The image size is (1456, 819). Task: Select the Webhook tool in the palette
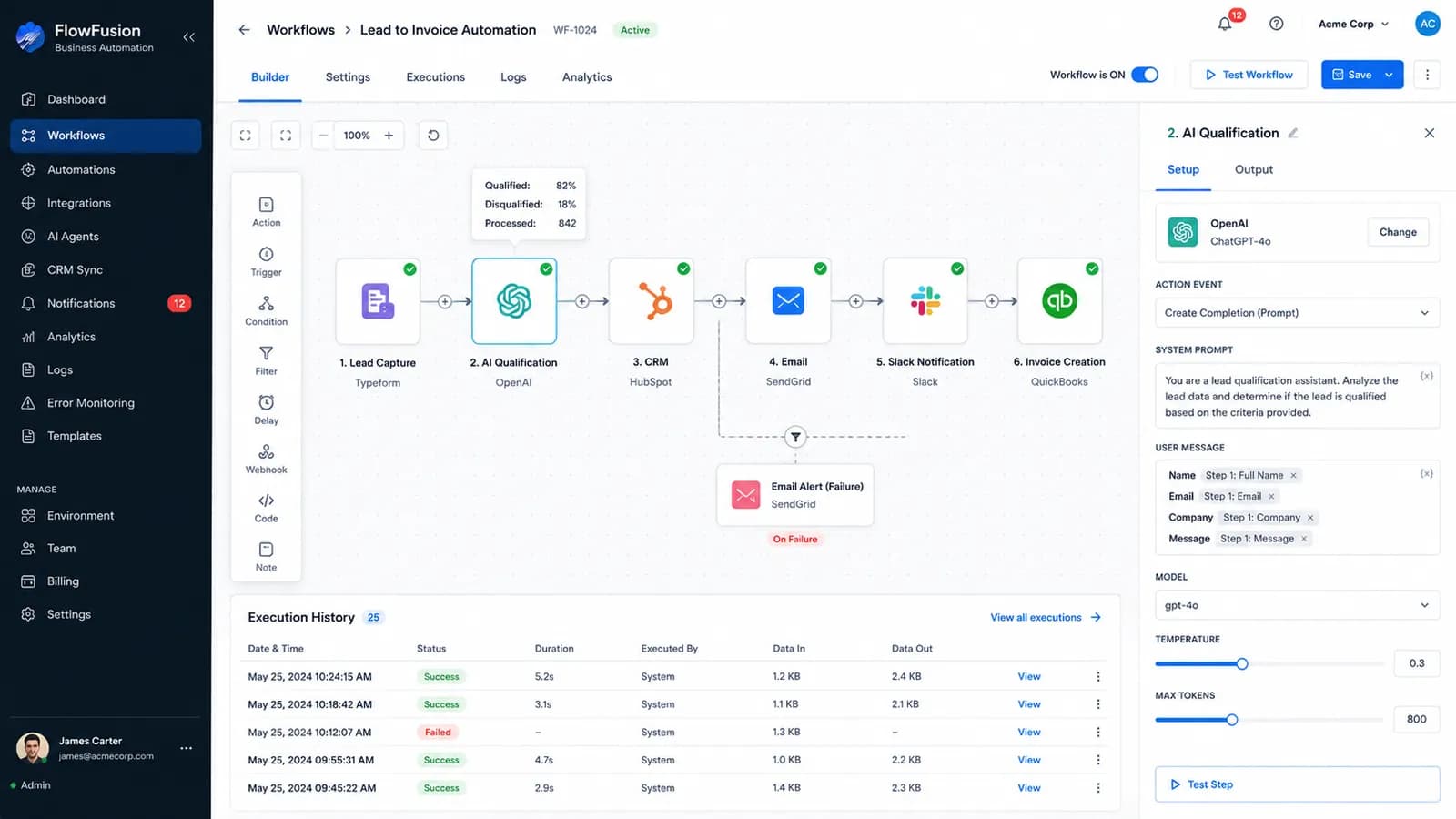(266, 459)
